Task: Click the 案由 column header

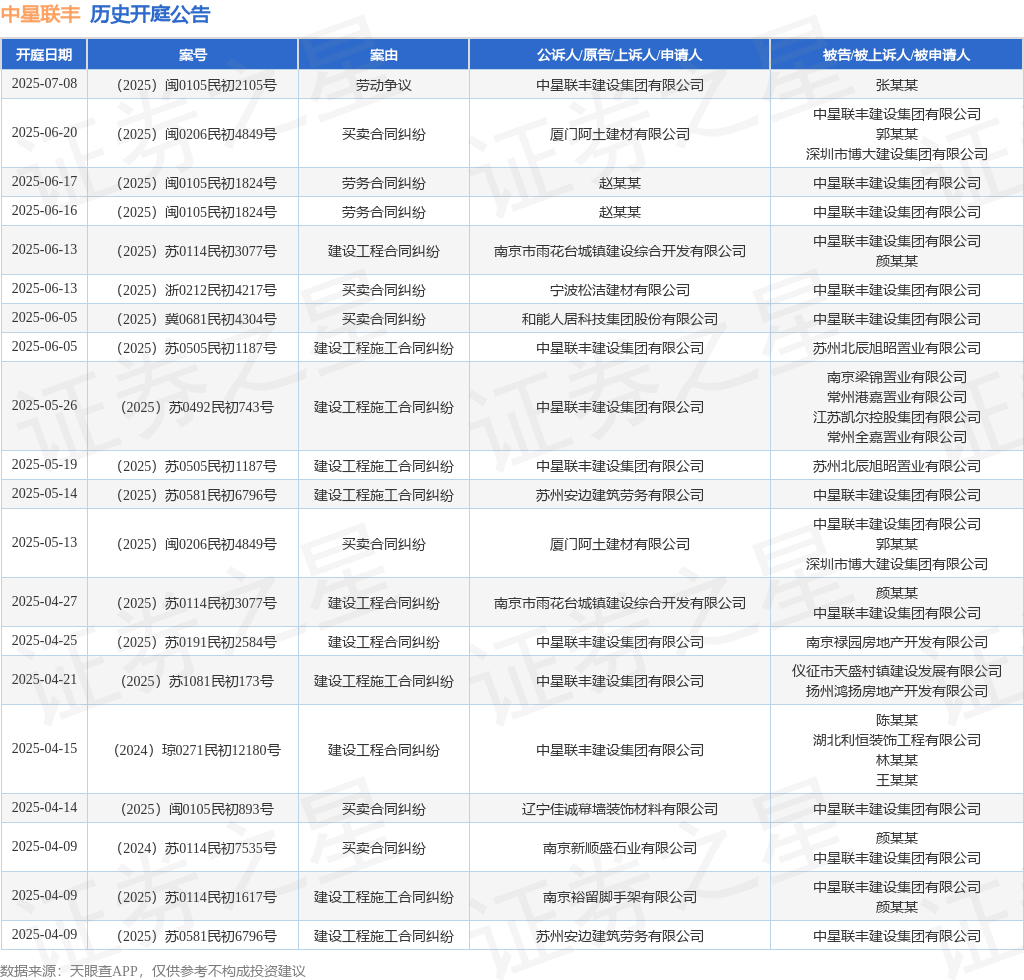Action: (x=383, y=55)
